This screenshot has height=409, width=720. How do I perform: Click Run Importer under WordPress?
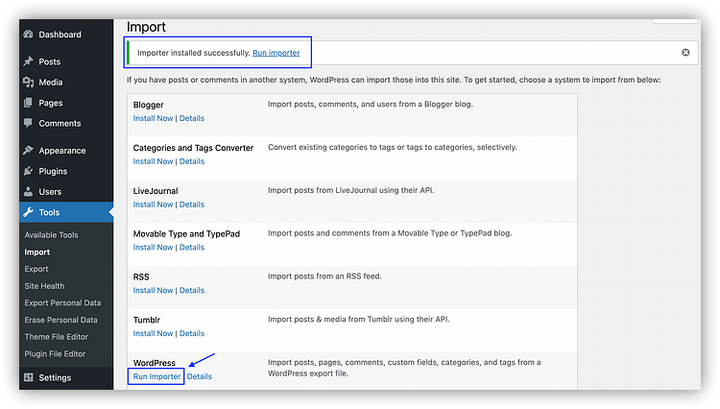pyautogui.click(x=157, y=377)
